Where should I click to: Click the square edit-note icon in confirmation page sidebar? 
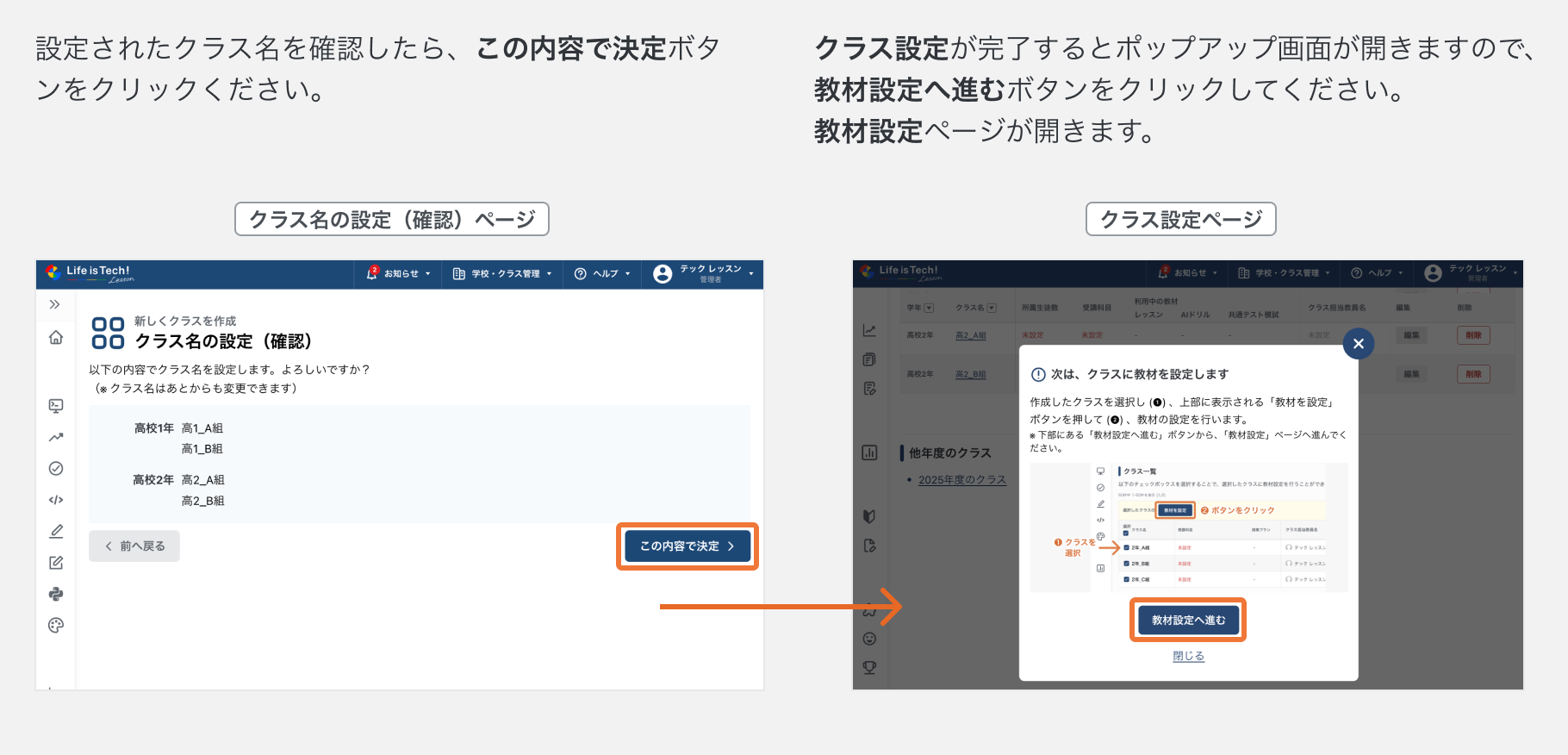(x=56, y=563)
